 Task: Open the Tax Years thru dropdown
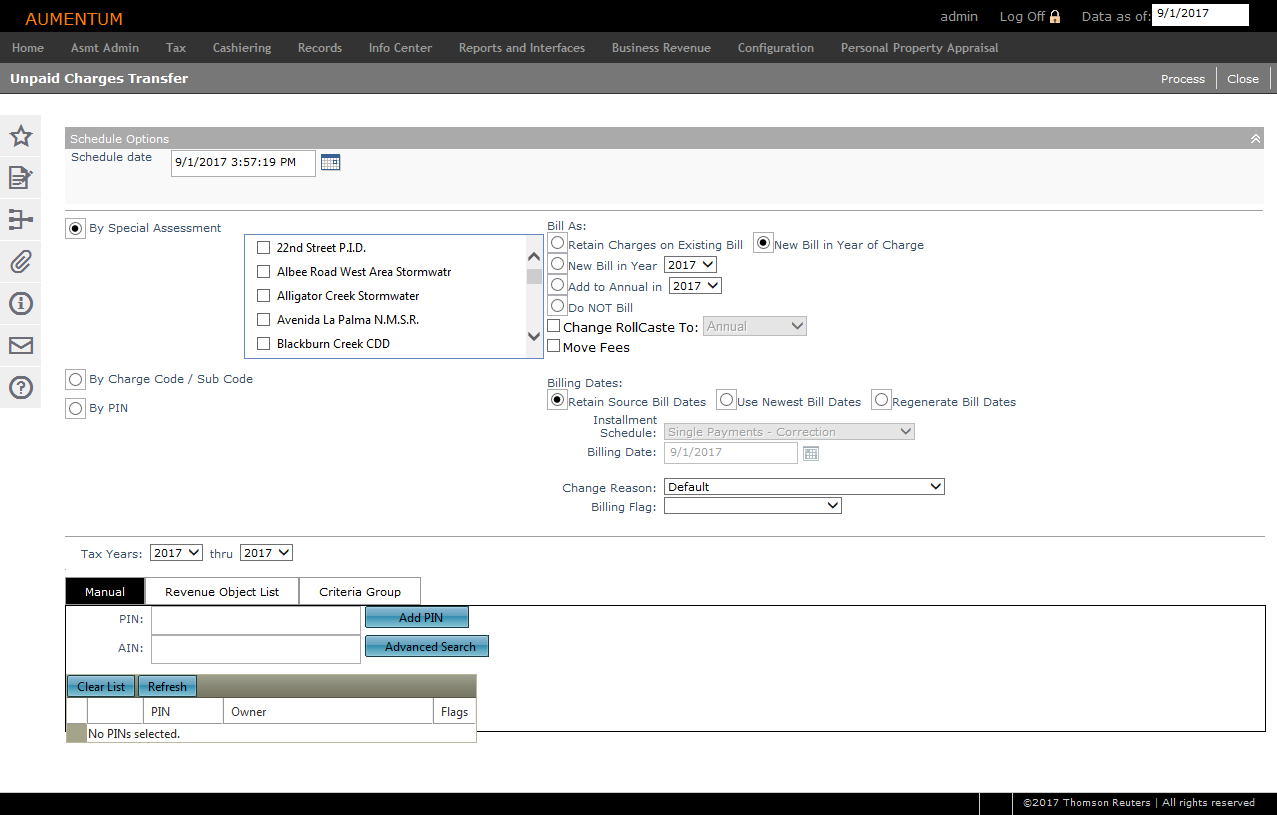coord(266,553)
